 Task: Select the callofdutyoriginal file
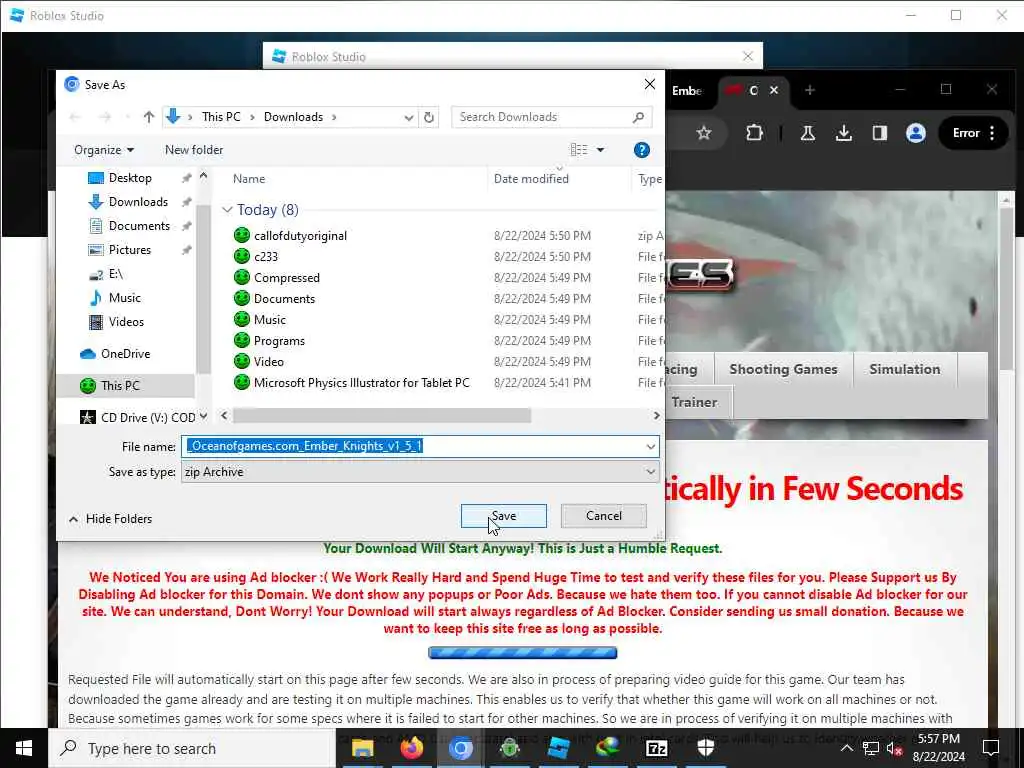(300, 236)
